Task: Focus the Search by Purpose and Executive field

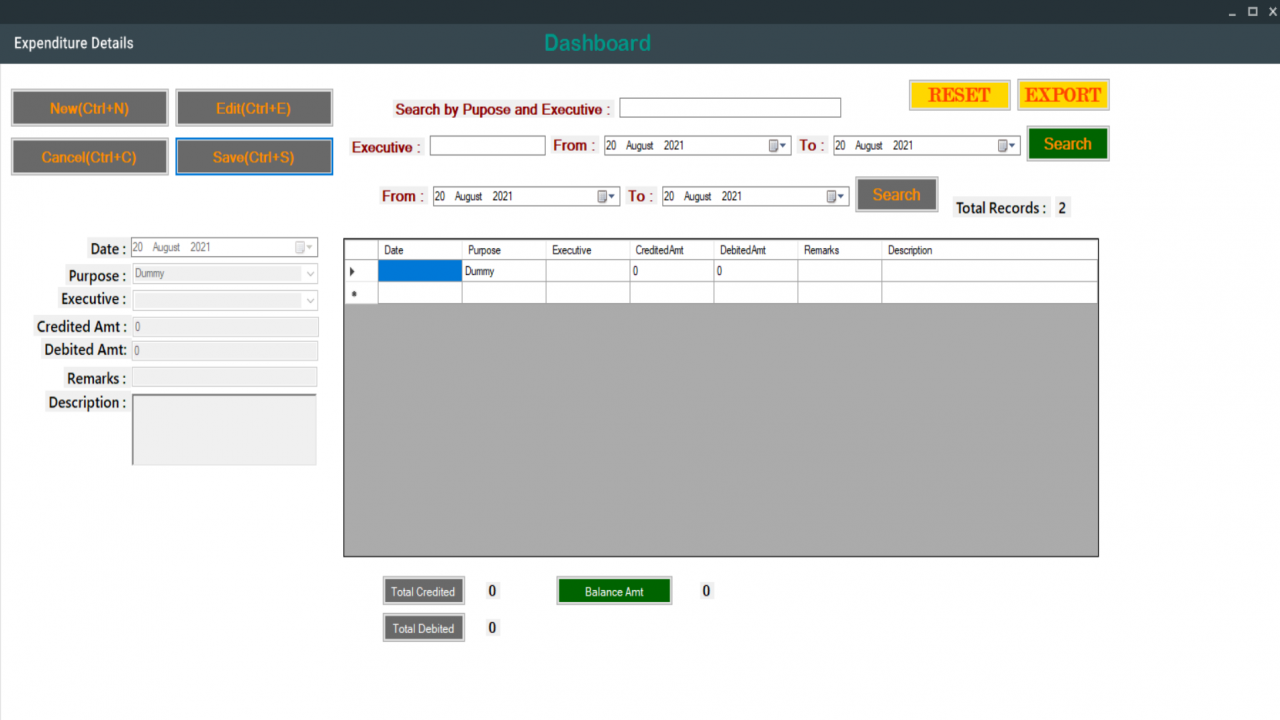Action: (x=730, y=108)
